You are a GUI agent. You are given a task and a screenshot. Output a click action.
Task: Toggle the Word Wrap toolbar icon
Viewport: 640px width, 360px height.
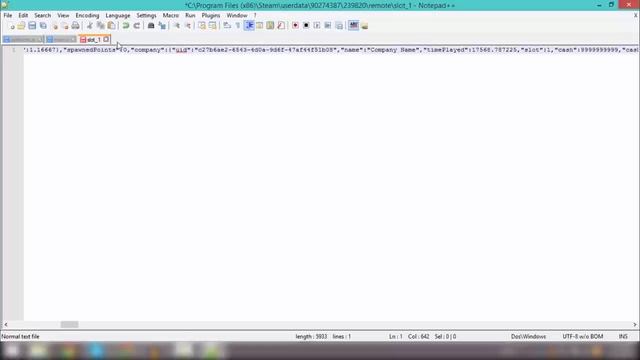[x=227, y=26]
